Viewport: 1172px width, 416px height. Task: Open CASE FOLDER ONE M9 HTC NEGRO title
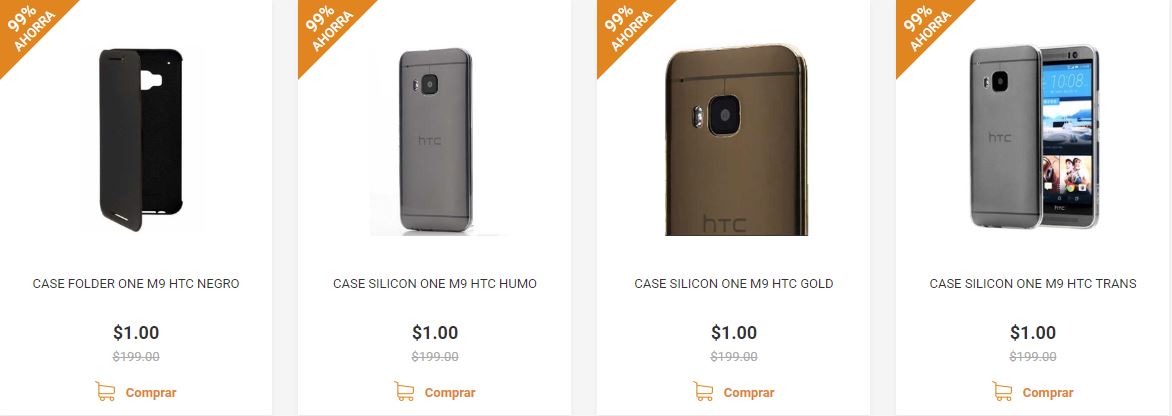136,284
